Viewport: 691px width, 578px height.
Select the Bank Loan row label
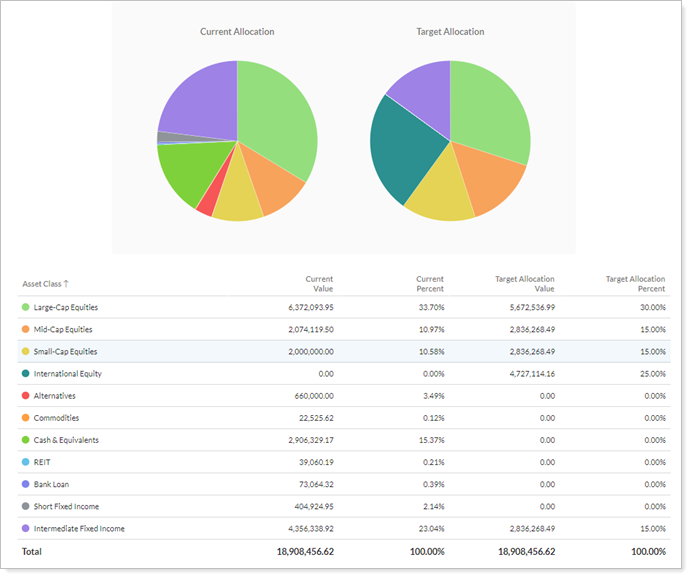tap(53, 484)
